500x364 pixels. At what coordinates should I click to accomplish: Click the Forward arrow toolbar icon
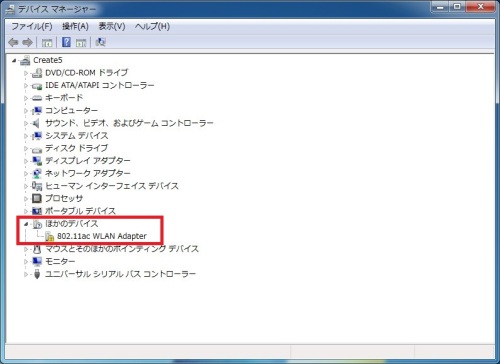click(27, 42)
